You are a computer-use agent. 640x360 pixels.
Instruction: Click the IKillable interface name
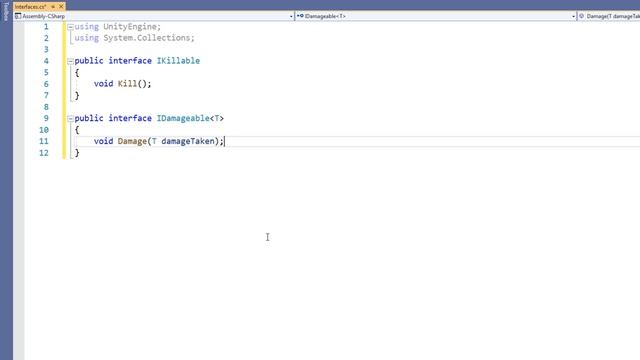178,61
